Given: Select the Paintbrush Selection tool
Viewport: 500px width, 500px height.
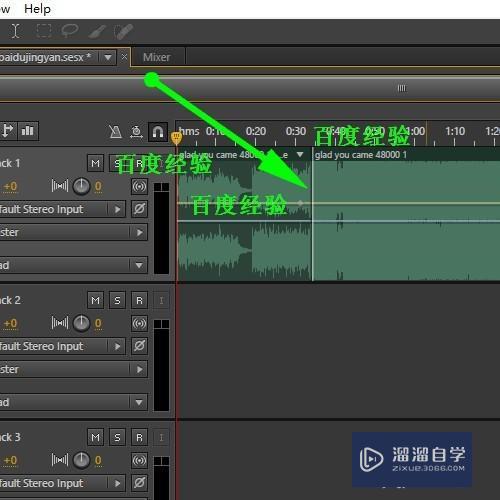Looking at the screenshot, I should [x=97, y=32].
